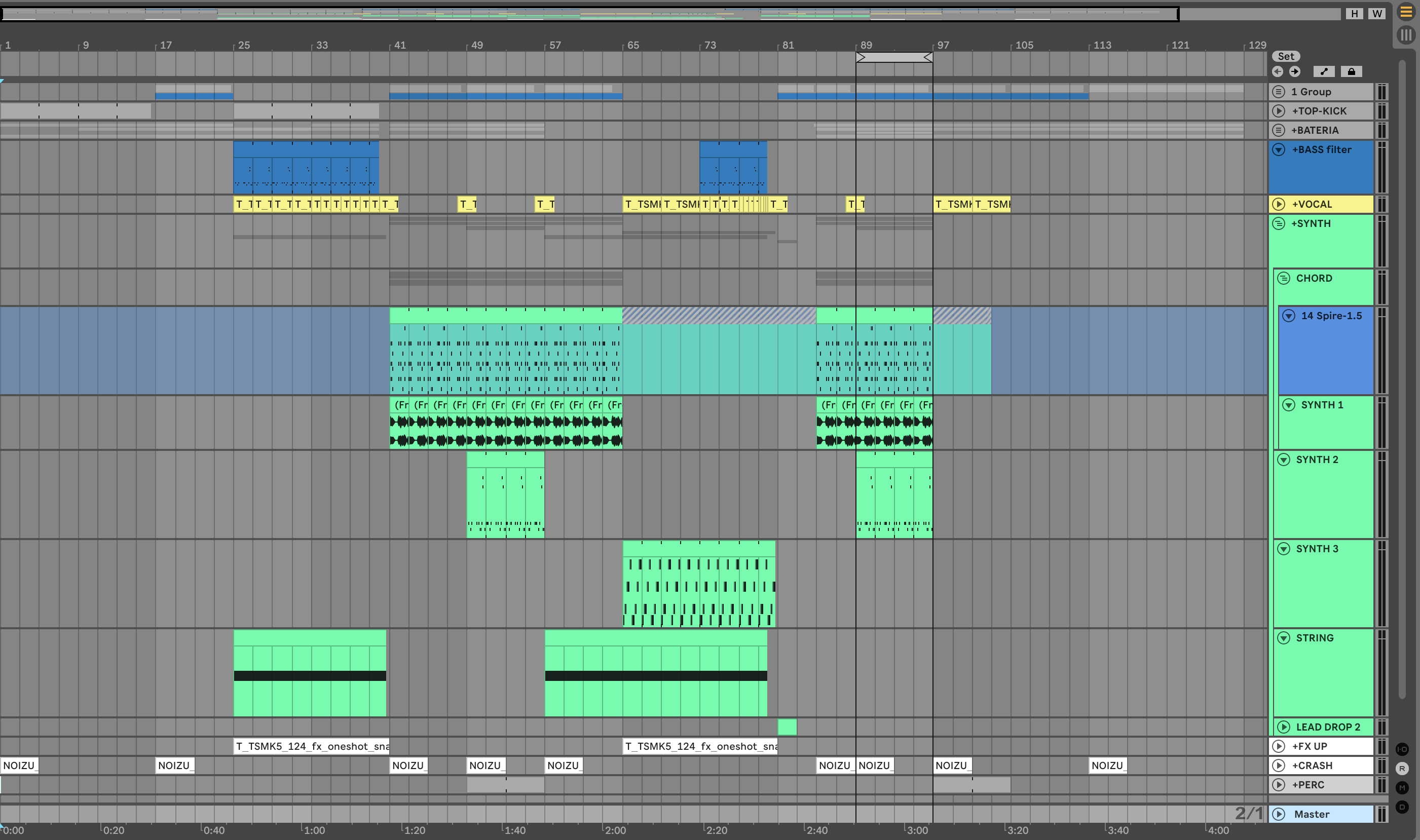Viewport: 1420px width, 840px height.
Task: Click +BASS filter track level meter
Action: click(1381, 167)
